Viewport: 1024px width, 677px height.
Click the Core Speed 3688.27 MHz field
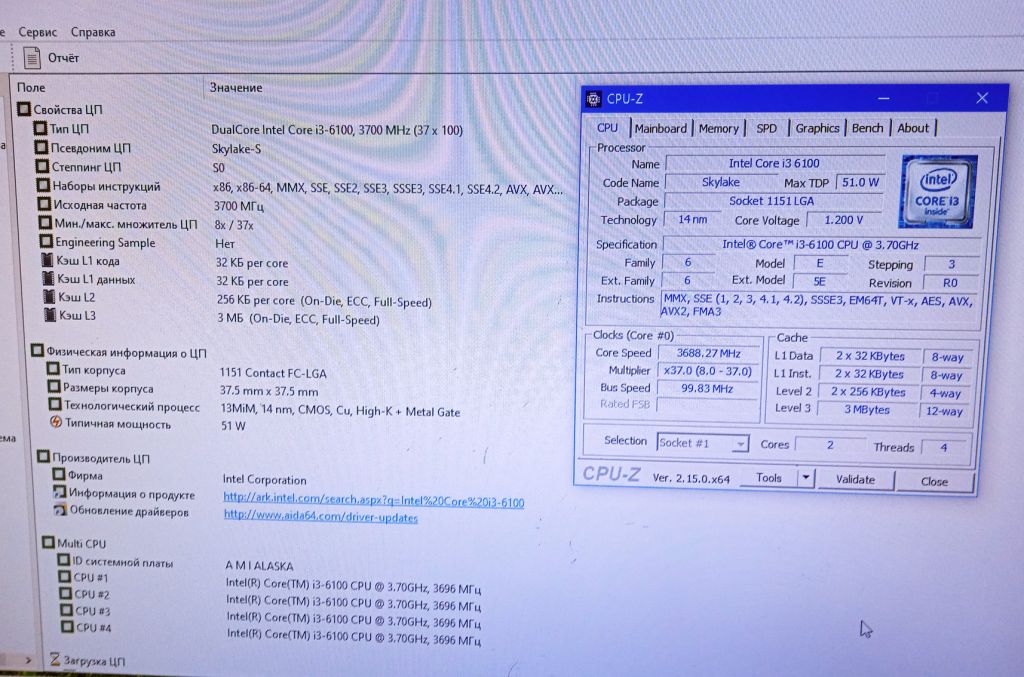[x=709, y=353]
